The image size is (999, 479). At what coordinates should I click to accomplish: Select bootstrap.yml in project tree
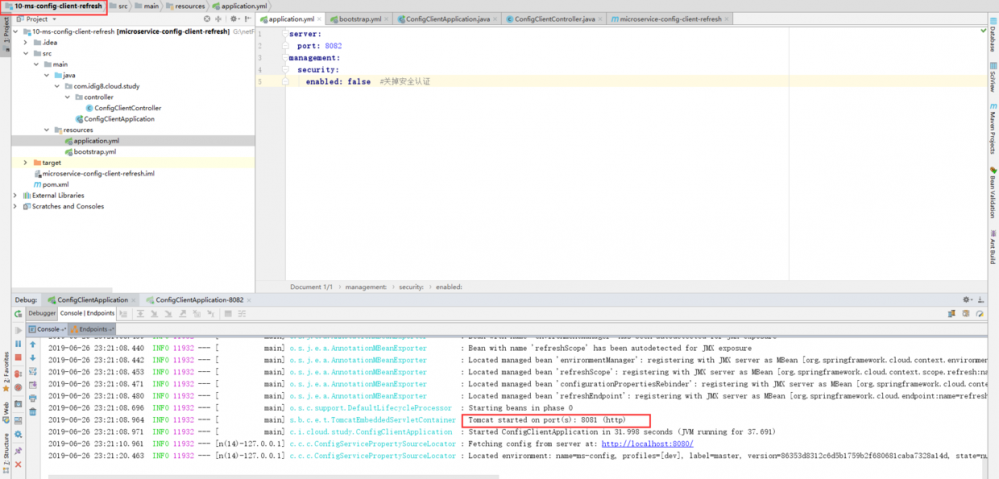(x=94, y=152)
